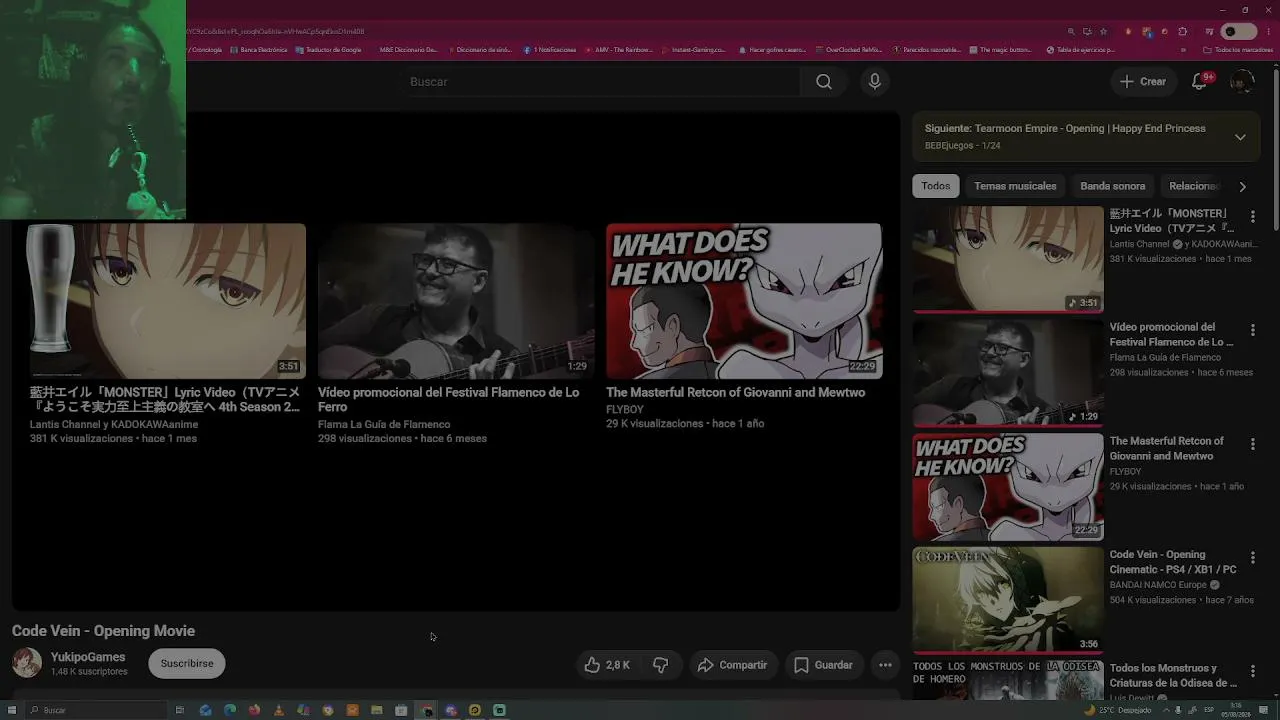The height and width of the screenshot is (720, 1280).
Task: Open The magic button bookmark
Action: [x=1000, y=50]
